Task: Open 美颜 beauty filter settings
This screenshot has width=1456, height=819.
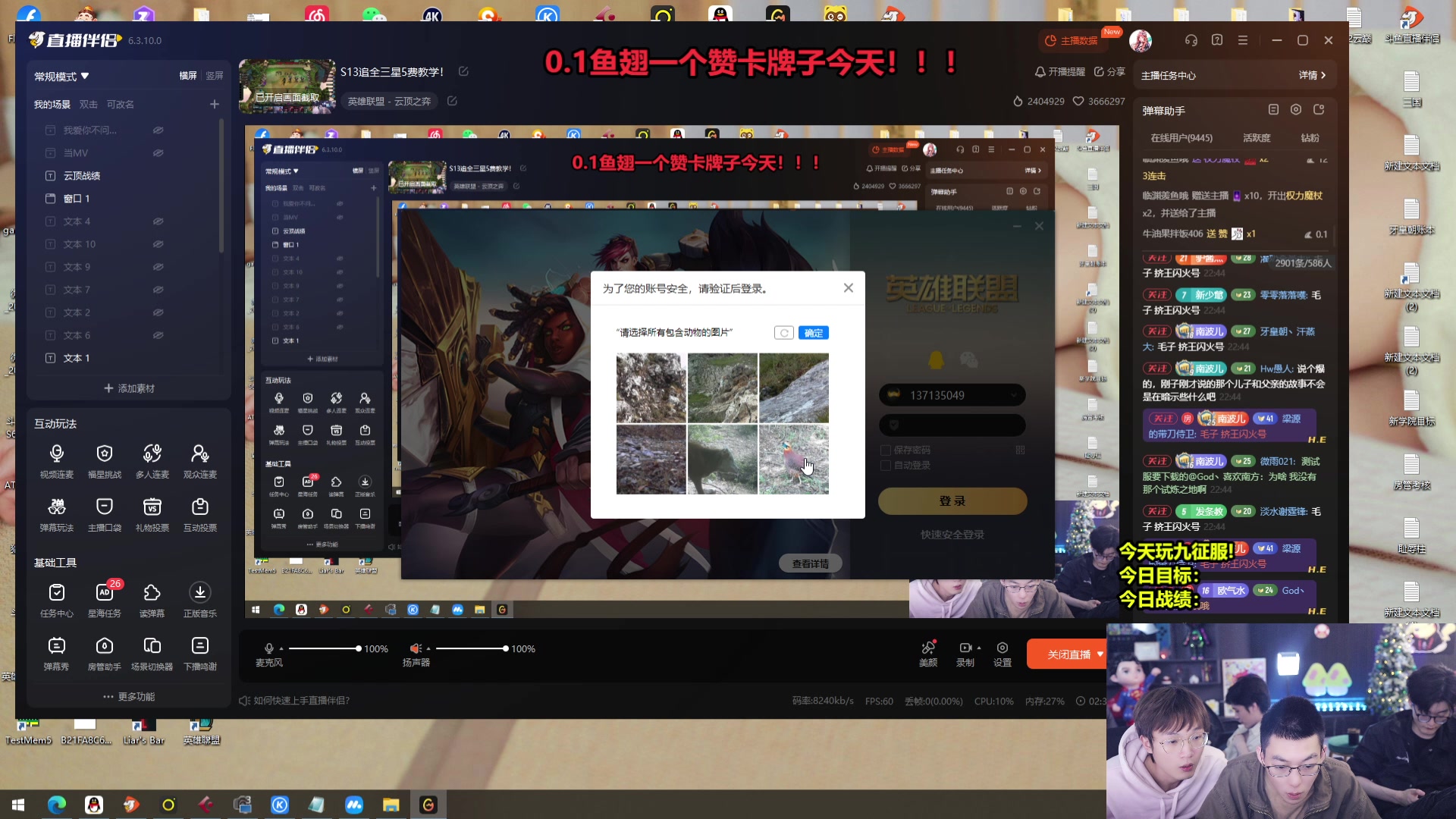Action: pyautogui.click(x=928, y=654)
